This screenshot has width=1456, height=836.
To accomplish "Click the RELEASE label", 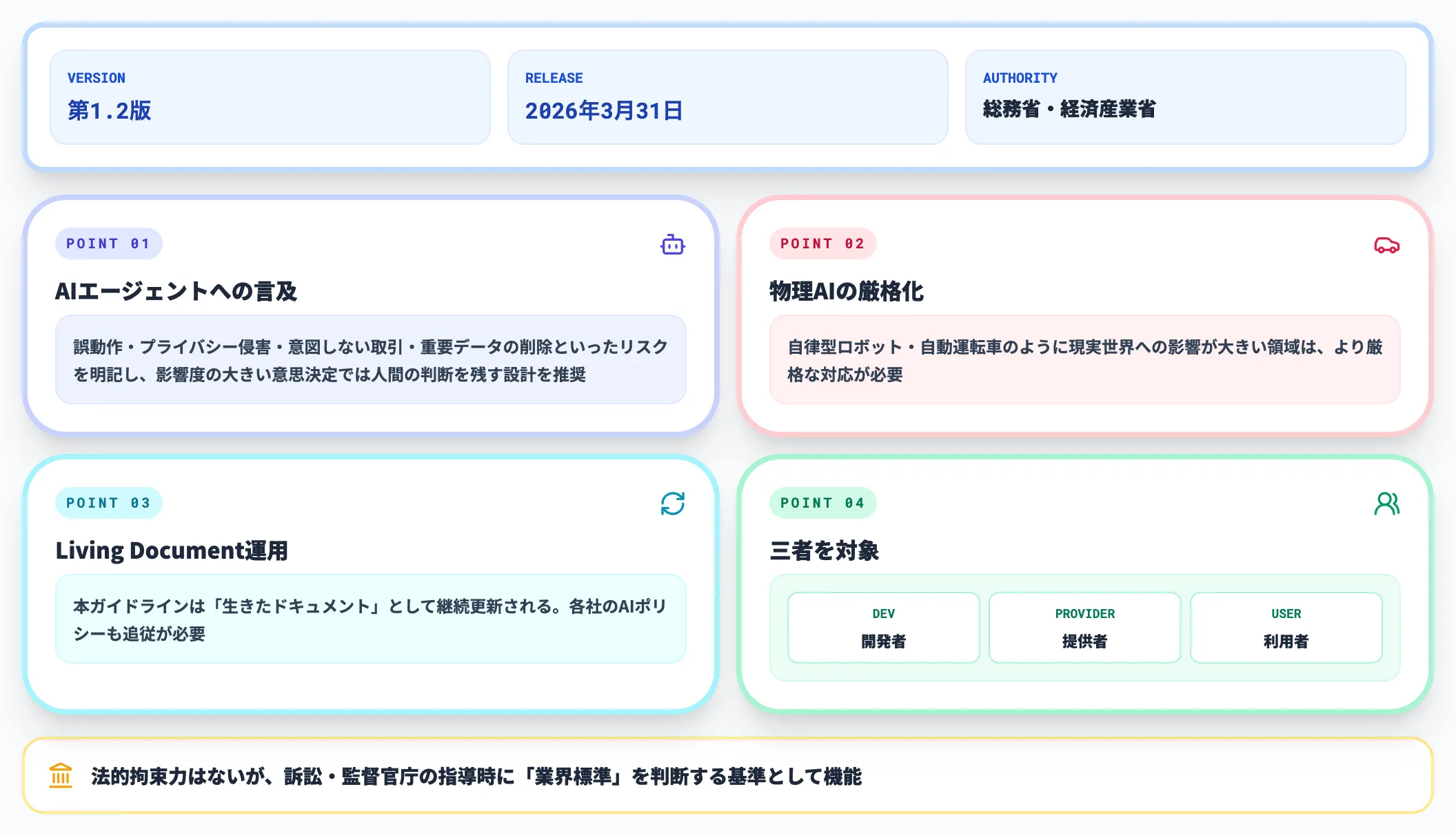I will [554, 78].
